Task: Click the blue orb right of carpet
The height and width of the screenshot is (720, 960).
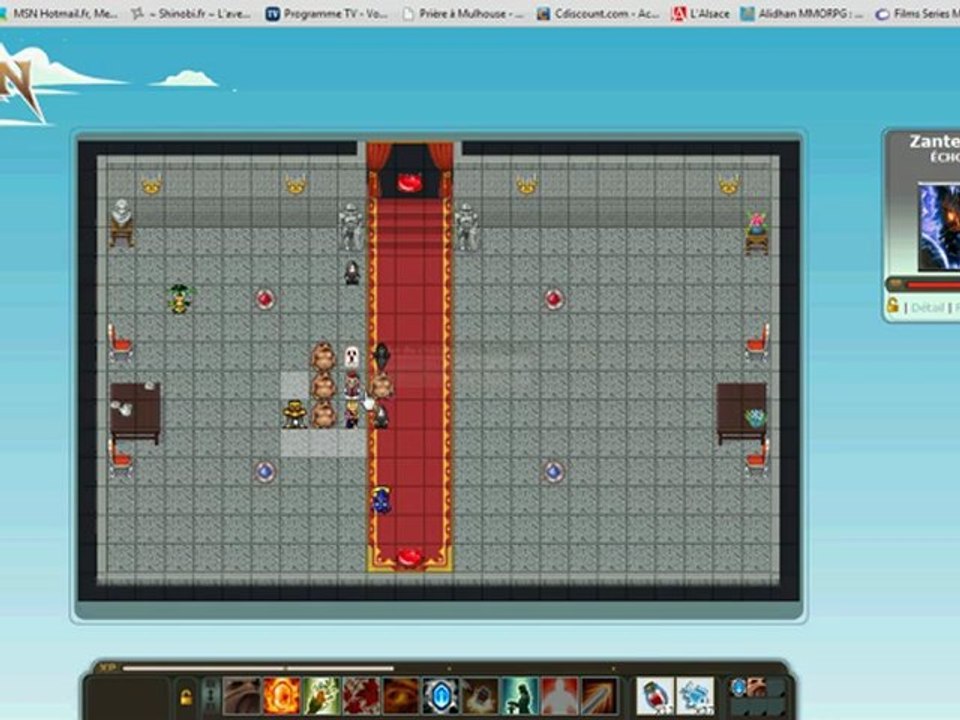Action: coord(553,471)
